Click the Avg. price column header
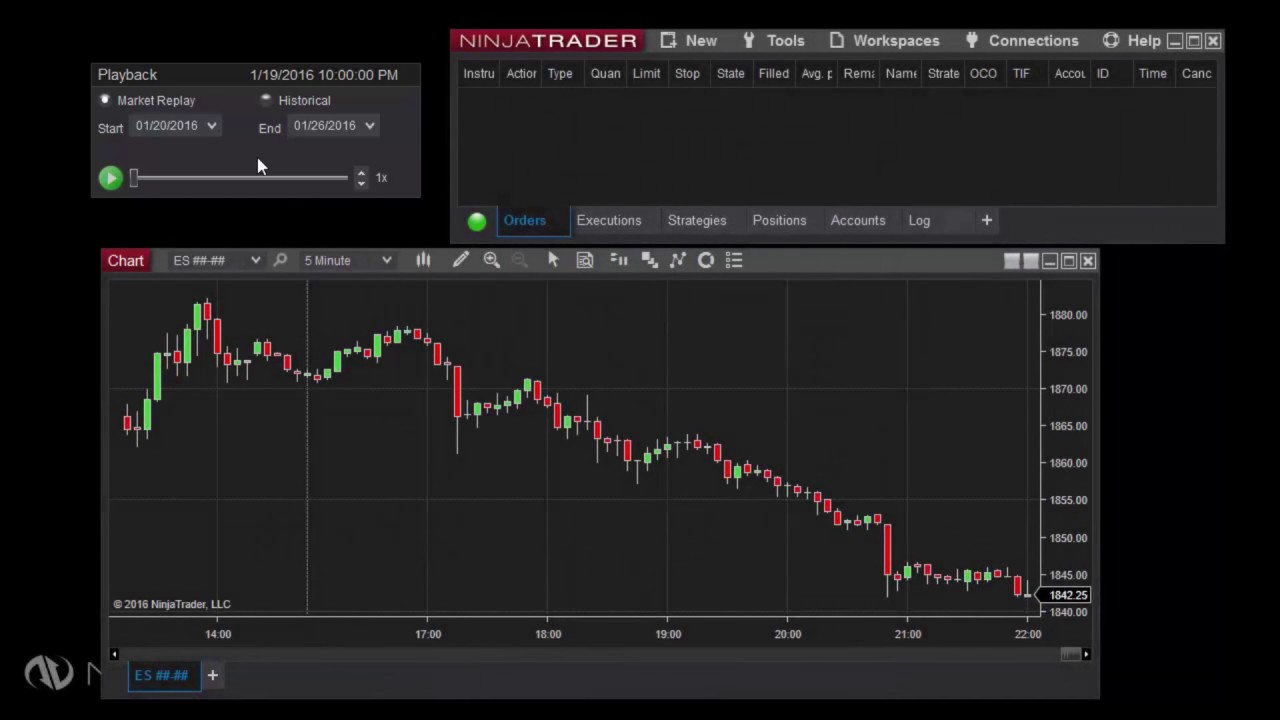Image resolution: width=1280 pixels, height=720 pixels. [x=816, y=74]
